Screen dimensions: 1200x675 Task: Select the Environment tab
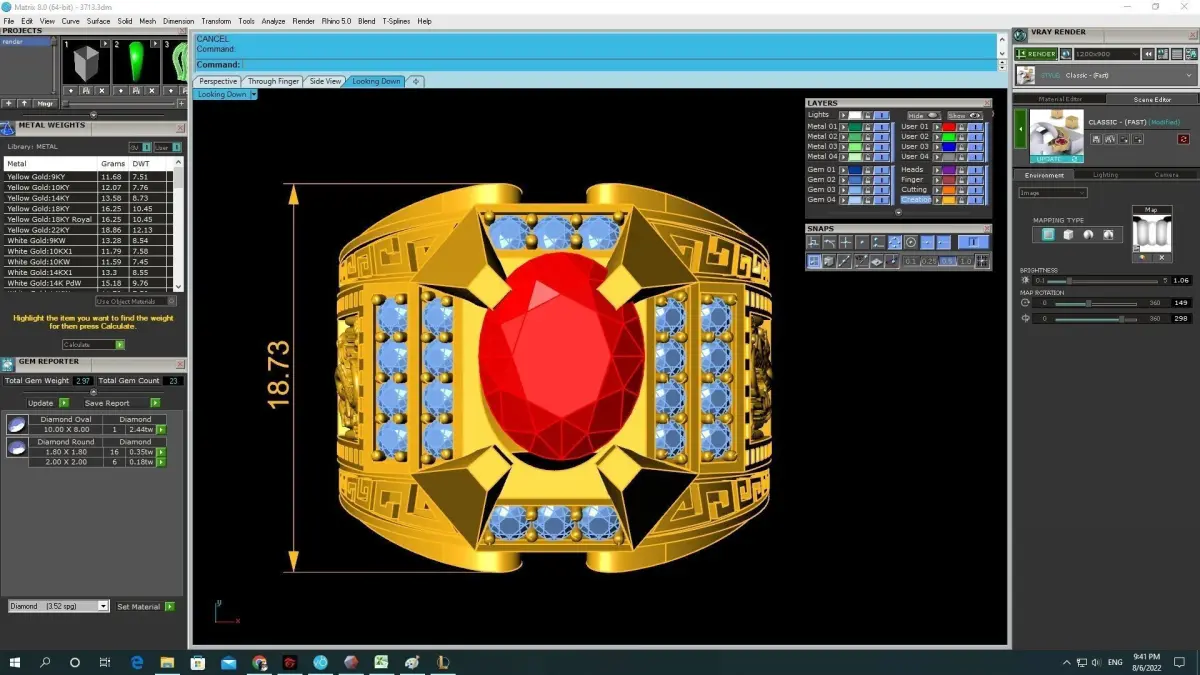point(1044,175)
